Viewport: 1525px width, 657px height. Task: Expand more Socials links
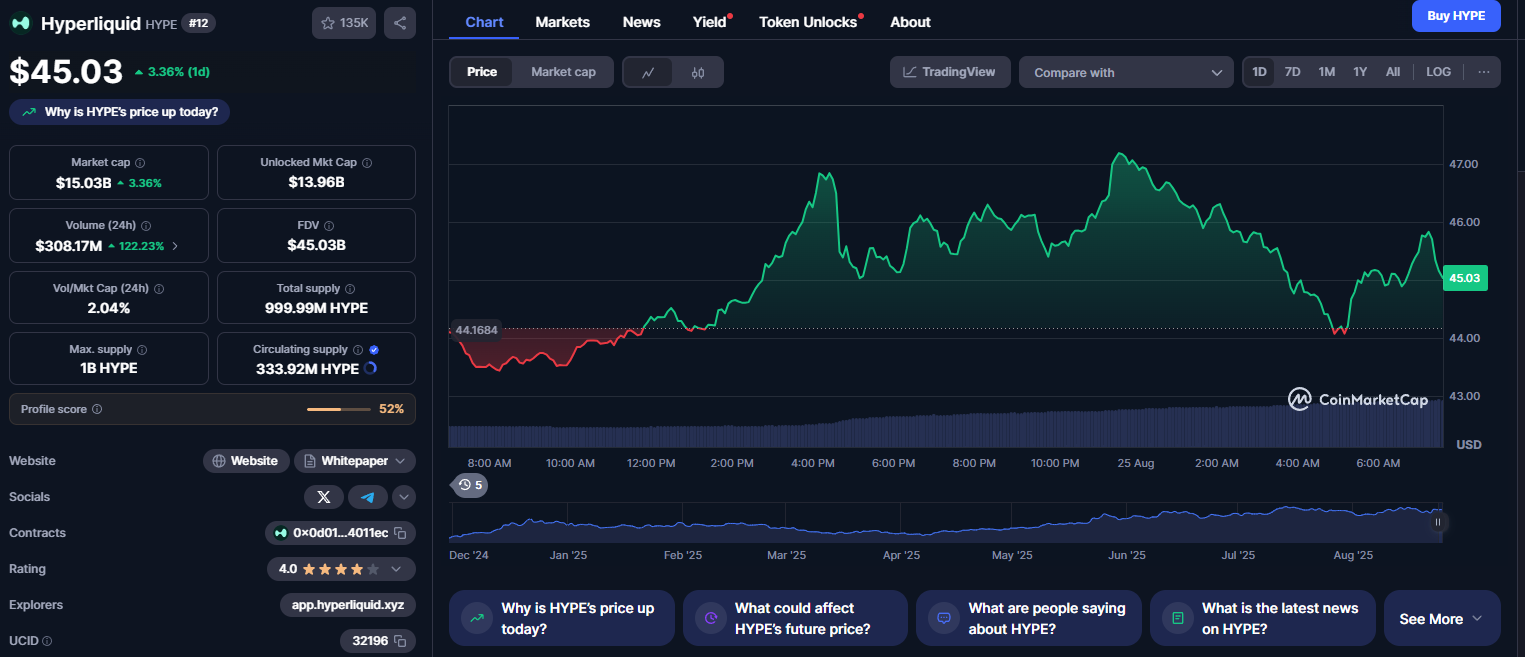click(404, 497)
